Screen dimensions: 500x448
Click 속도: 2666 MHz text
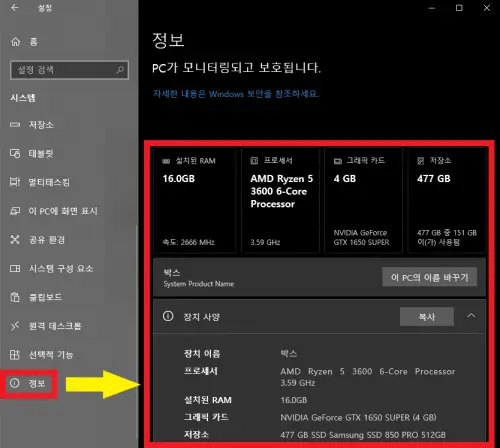(x=188, y=242)
